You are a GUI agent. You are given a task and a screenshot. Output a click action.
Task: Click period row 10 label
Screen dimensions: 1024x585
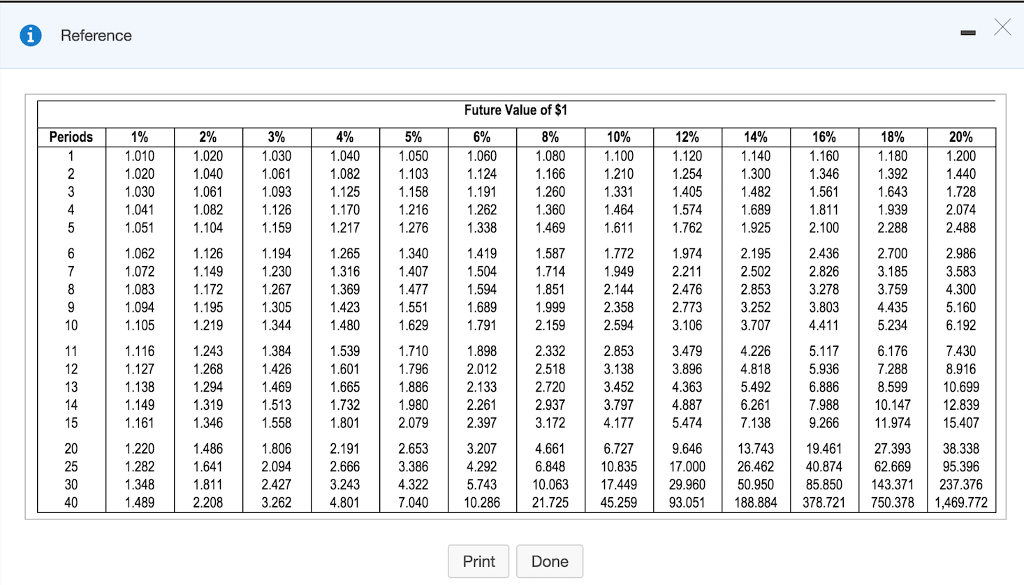click(70, 326)
